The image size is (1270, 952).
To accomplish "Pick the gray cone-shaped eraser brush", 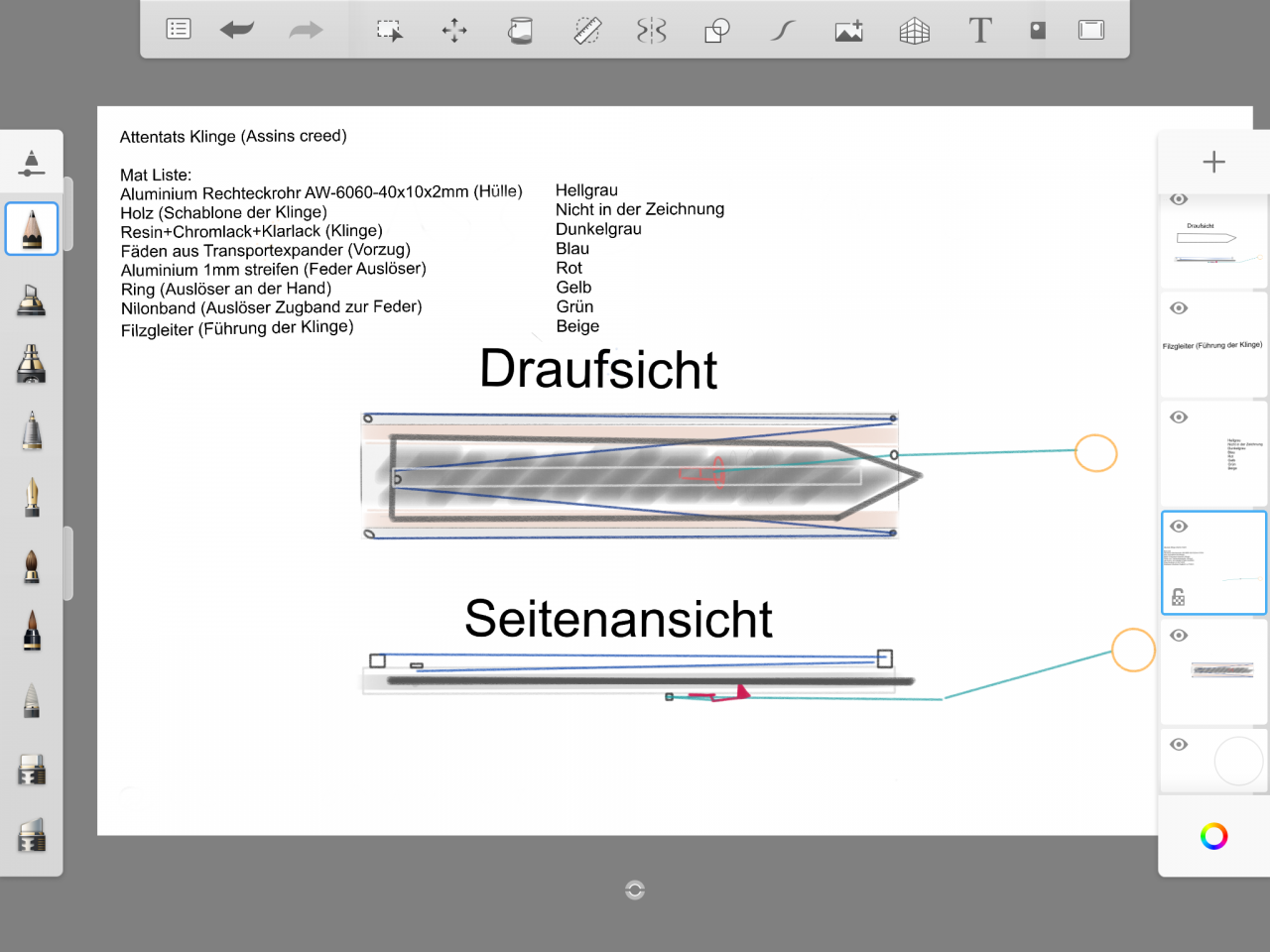I will (x=32, y=700).
